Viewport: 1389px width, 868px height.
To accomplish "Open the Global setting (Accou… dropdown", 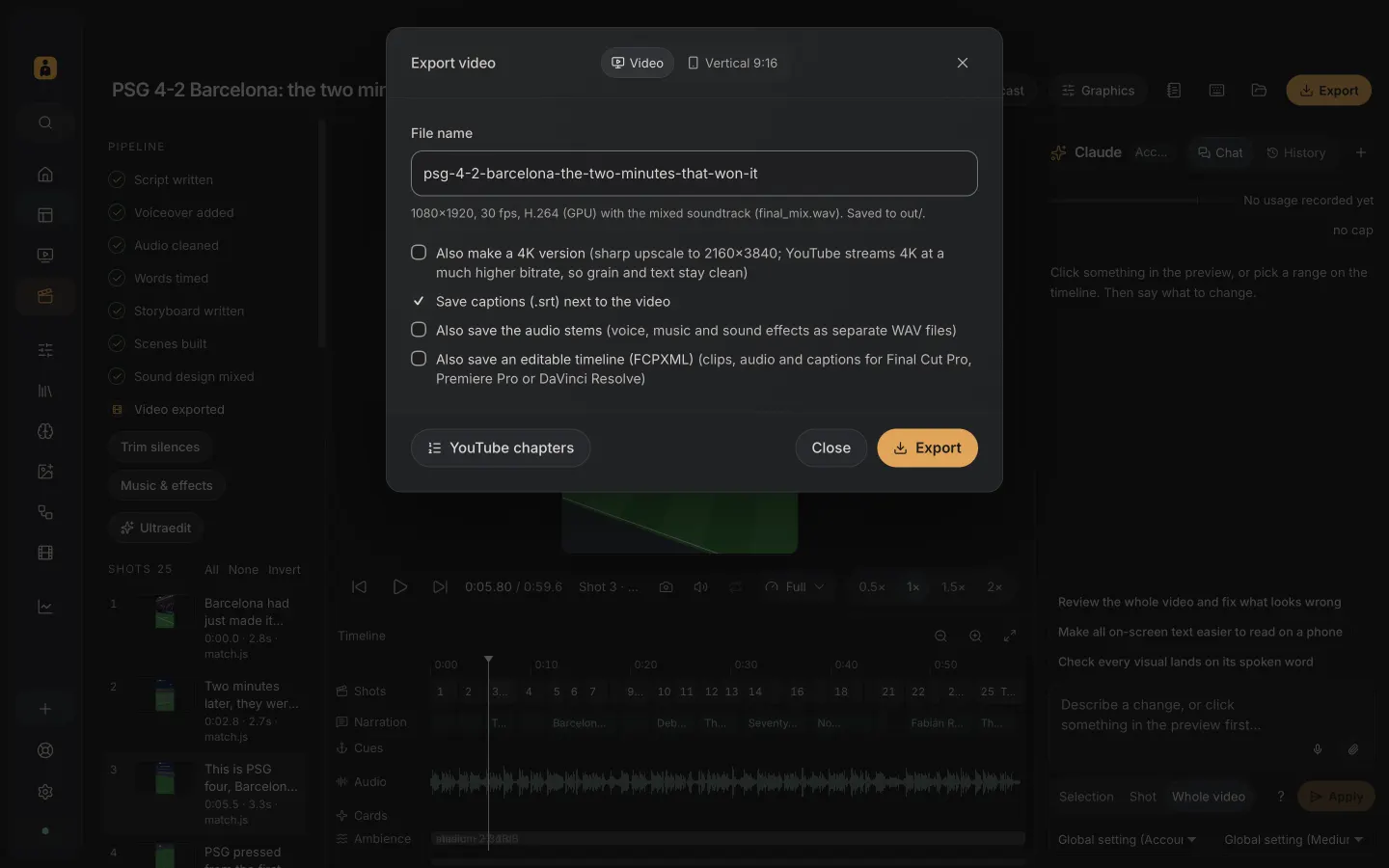I will pos(1127,840).
